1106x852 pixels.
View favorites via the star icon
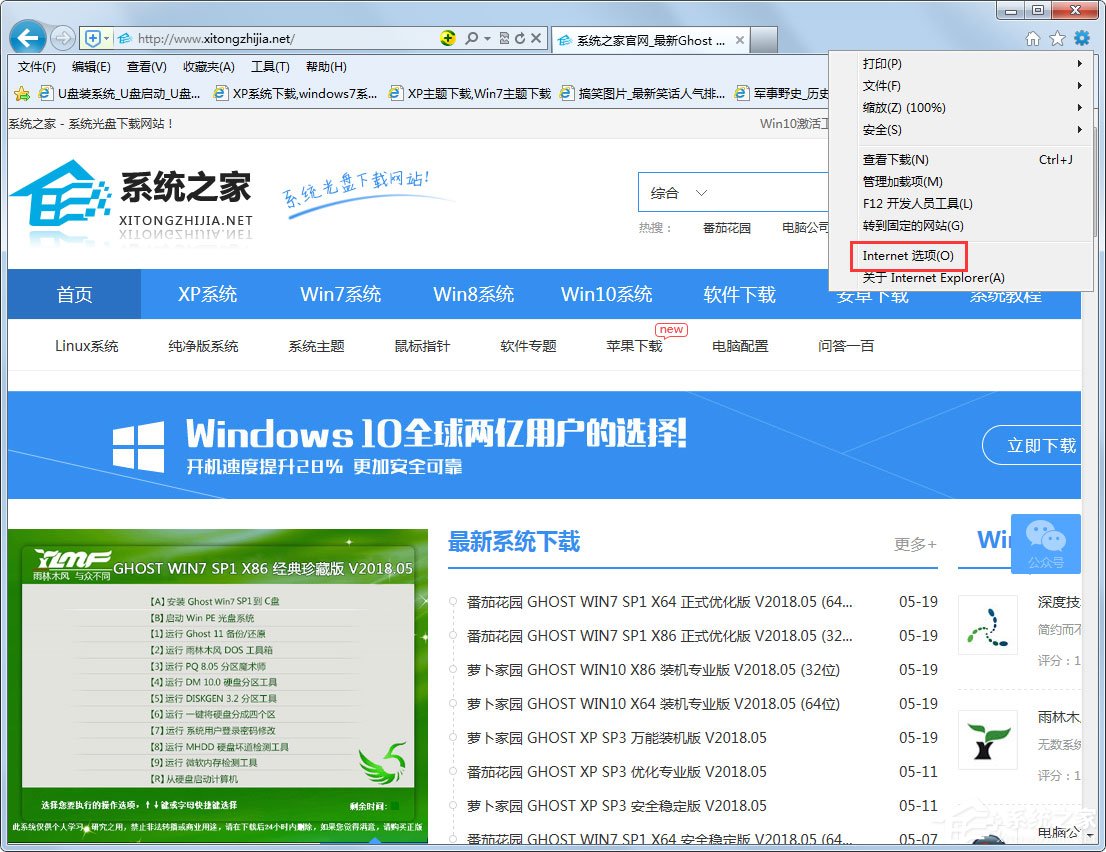click(x=1058, y=38)
